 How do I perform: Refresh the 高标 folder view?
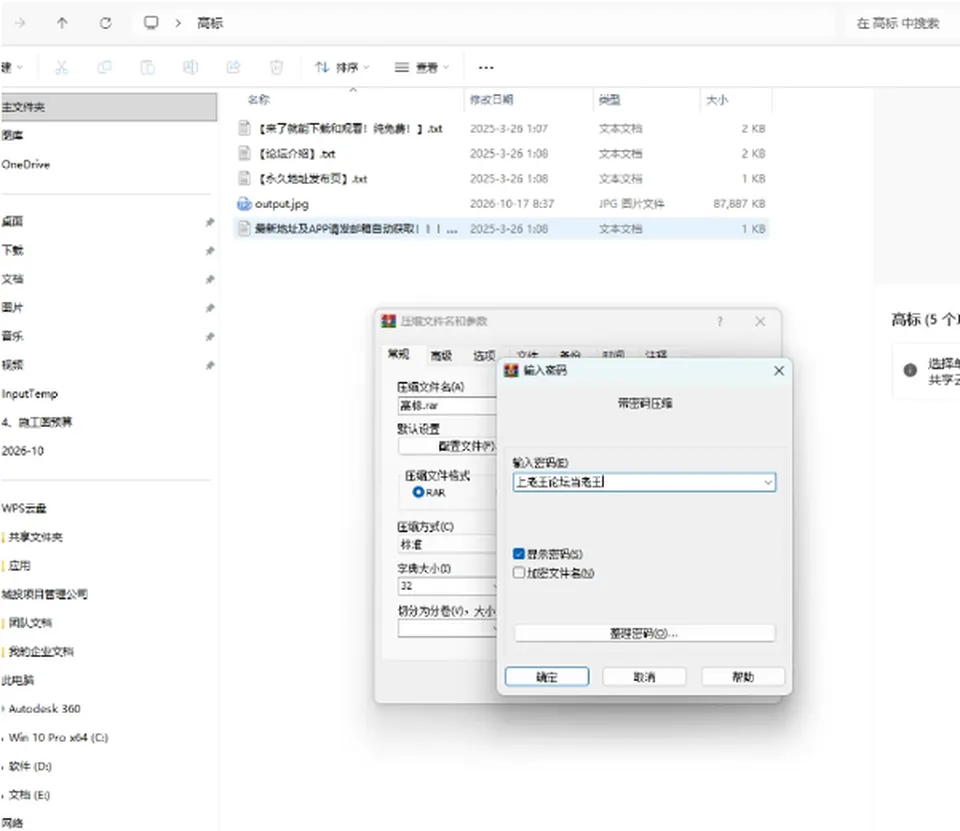pyautogui.click(x=105, y=23)
